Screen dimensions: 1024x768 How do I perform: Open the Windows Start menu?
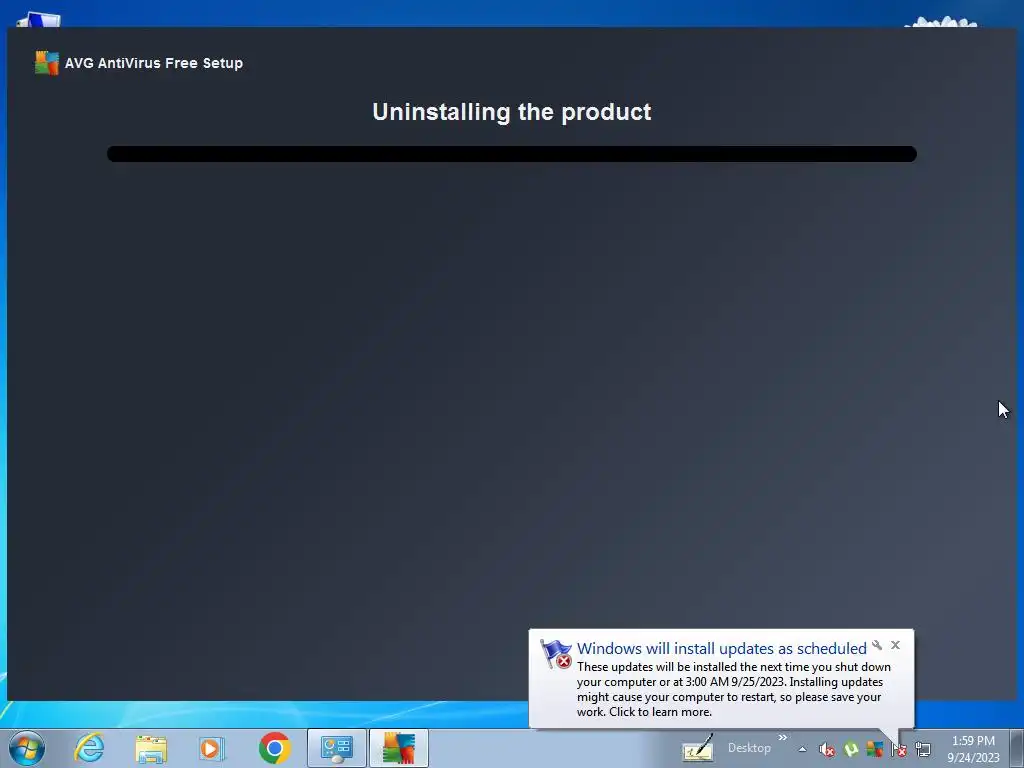pyautogui.click(x=27, y=748)
